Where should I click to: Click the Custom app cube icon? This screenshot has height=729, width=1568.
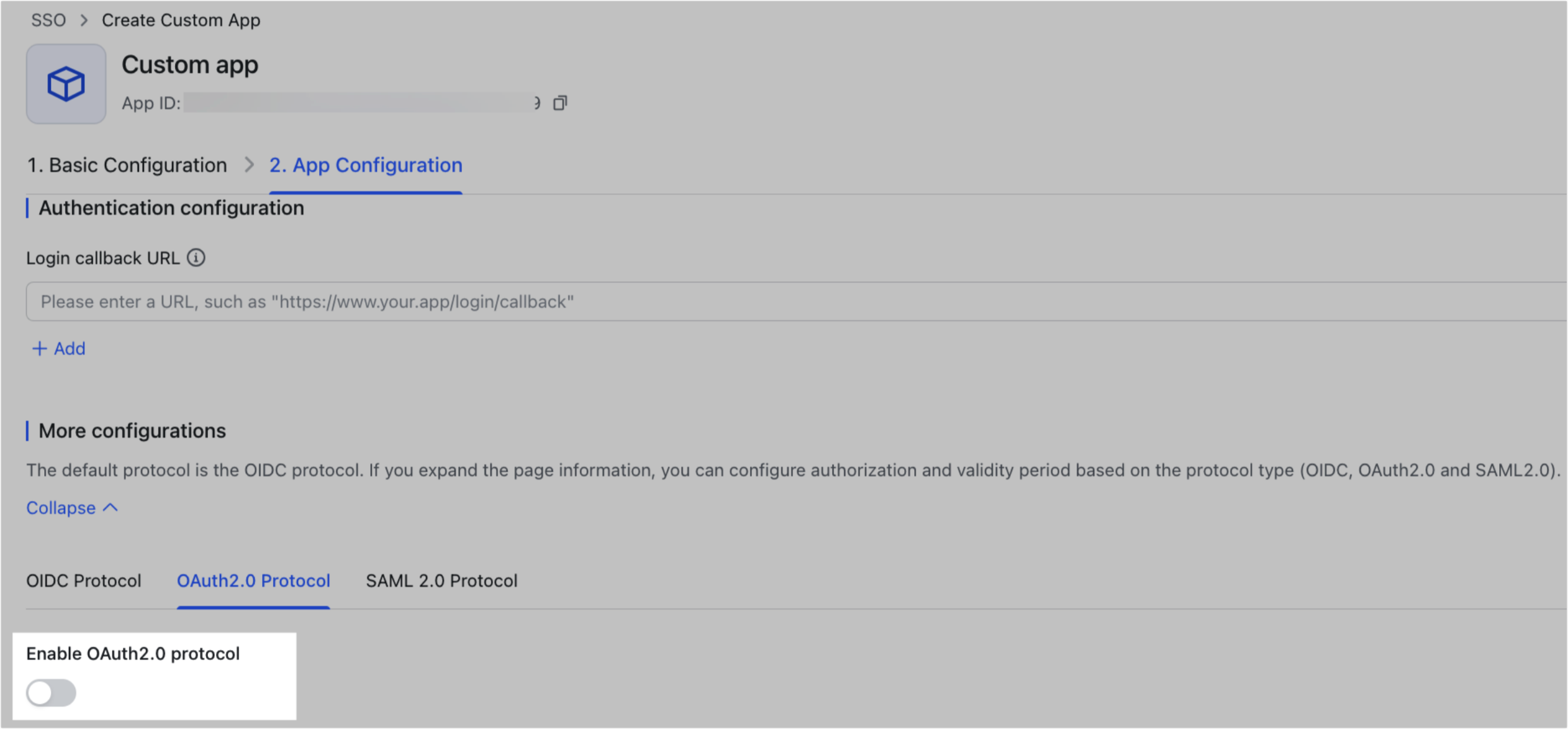coord(65,83)
